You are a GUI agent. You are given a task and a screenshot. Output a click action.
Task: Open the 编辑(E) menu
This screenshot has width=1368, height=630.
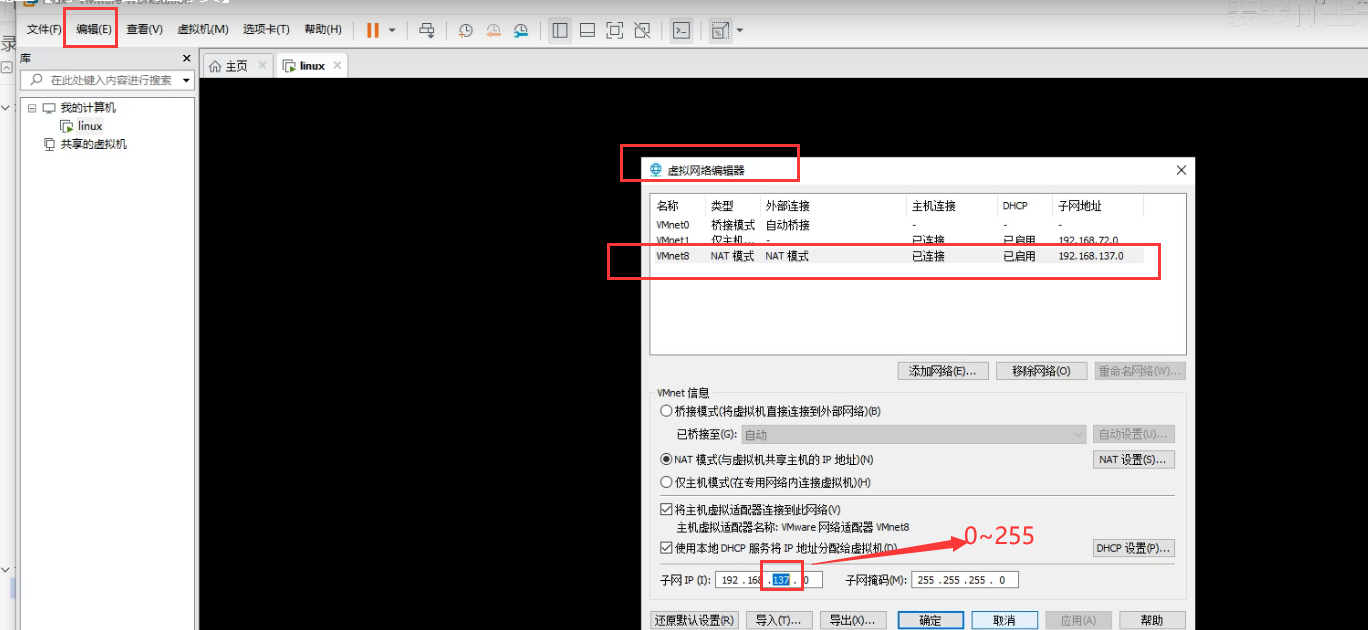coord(94,30)
